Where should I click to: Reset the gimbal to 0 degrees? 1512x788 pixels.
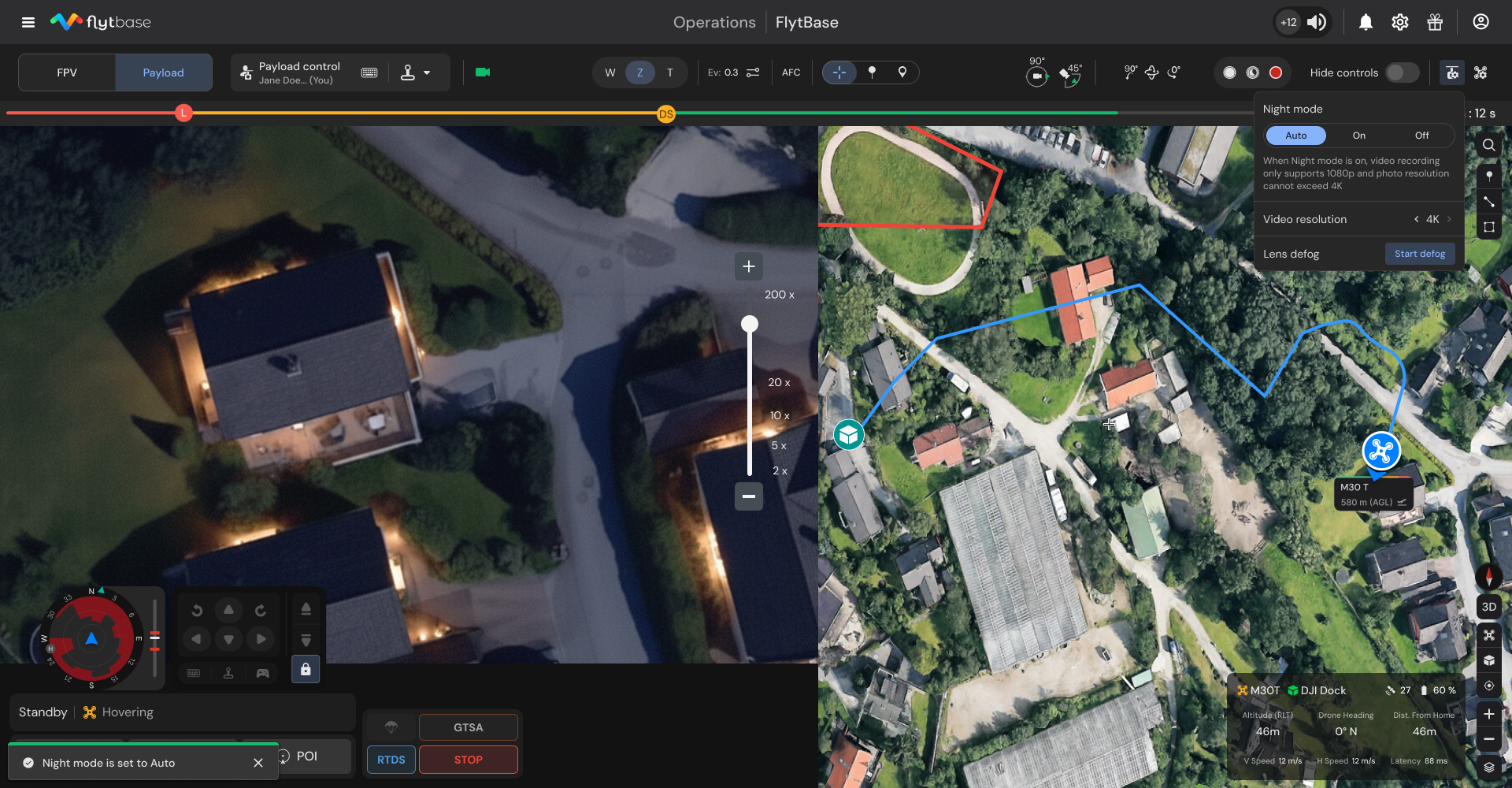[x=1174, y=72]
